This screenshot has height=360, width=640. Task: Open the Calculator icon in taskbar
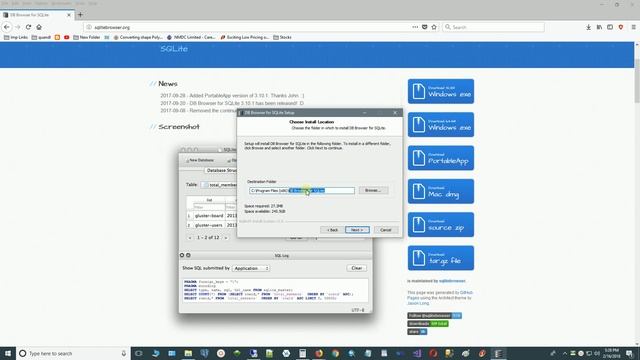[x=302, y=353]
